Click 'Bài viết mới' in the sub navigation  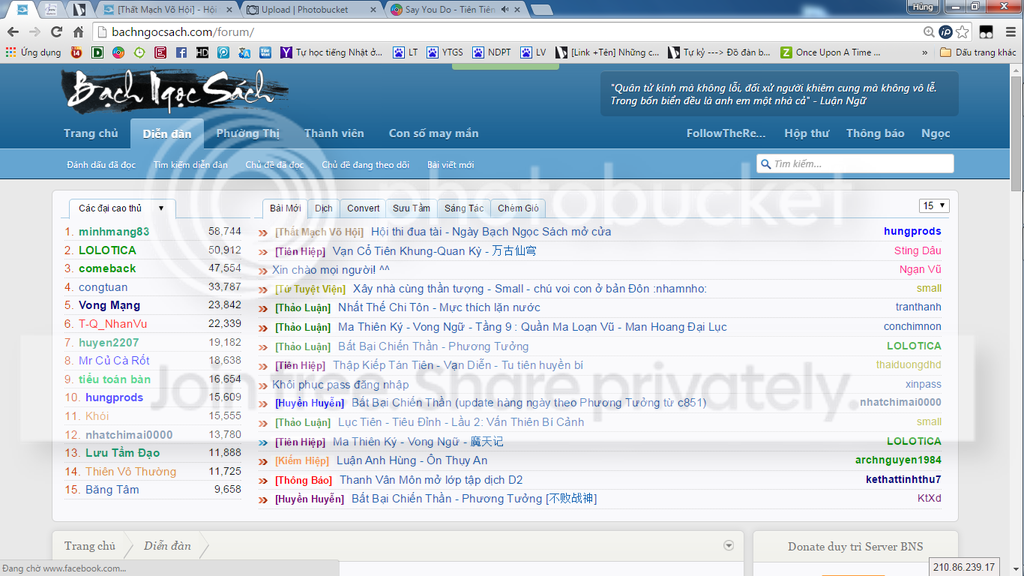(x=450, y=165)
